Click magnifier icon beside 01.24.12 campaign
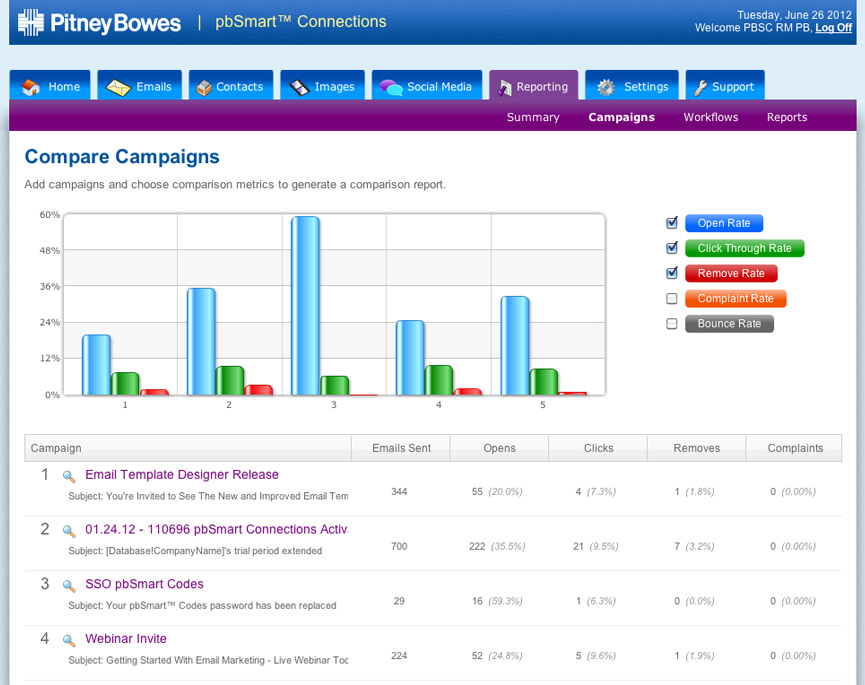The height and width of the screenshot is (685, 865). (69, 531)
